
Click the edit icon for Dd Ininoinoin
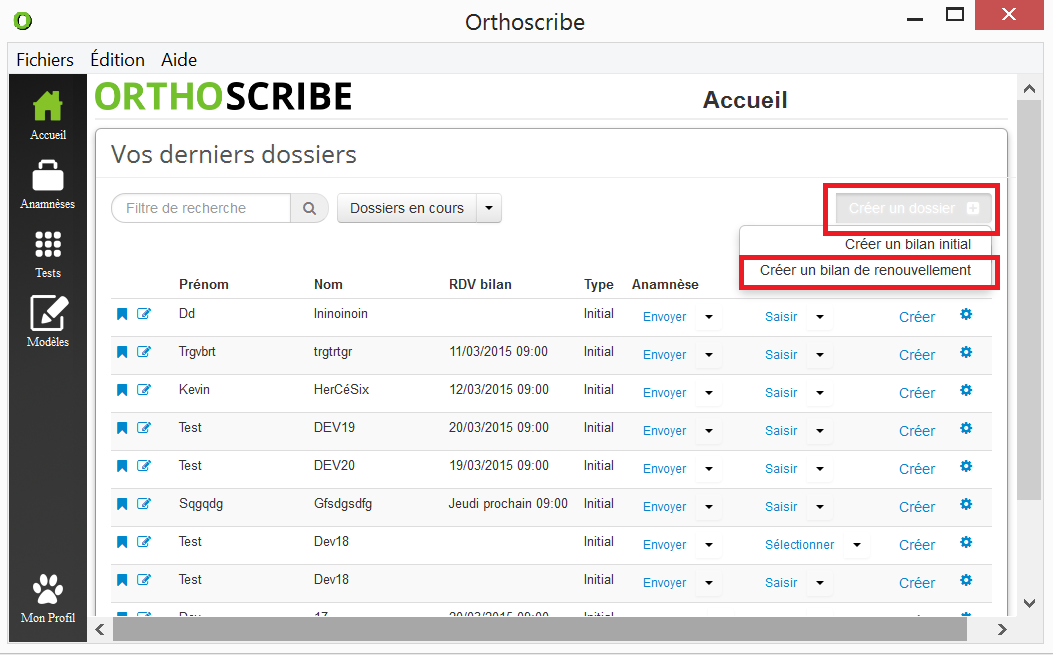point(144,314)
